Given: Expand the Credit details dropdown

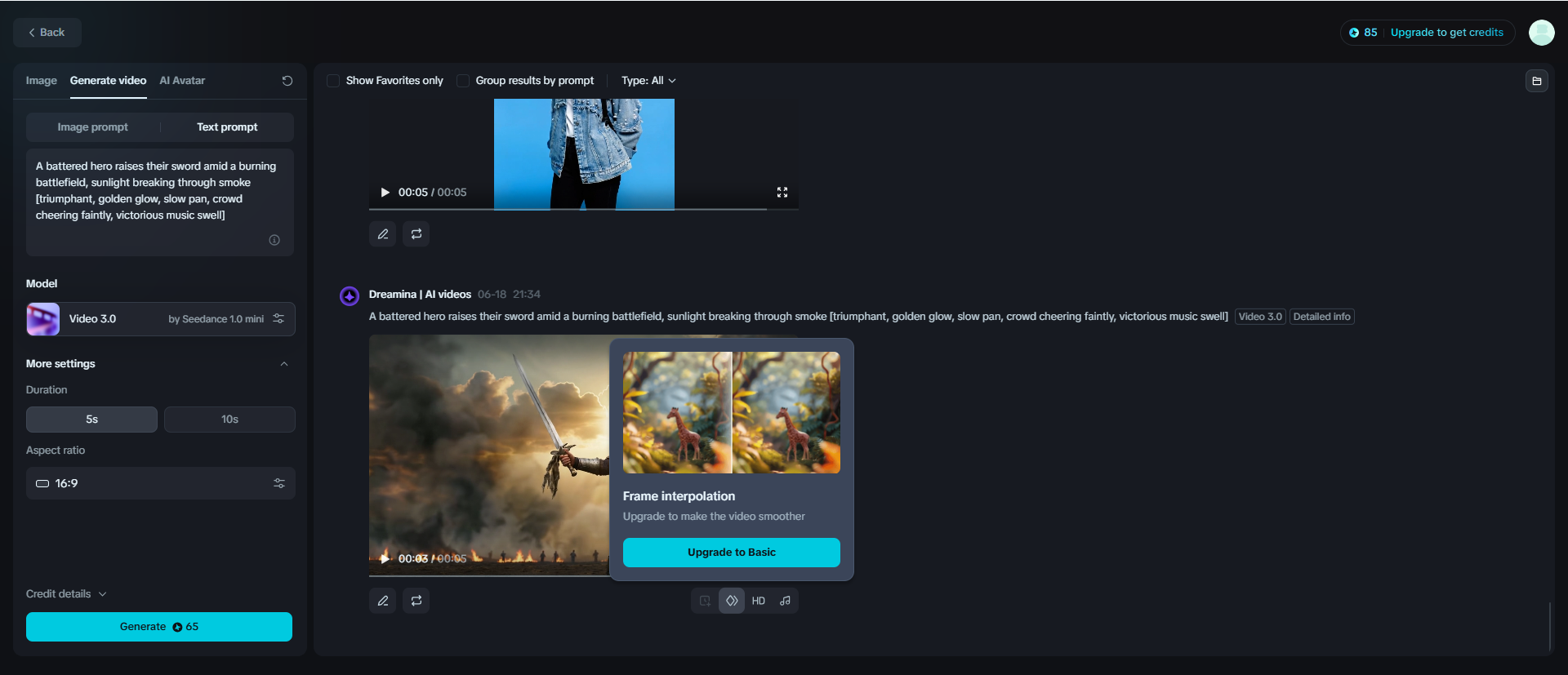Looking at the screenshot, I should point(66,594).
